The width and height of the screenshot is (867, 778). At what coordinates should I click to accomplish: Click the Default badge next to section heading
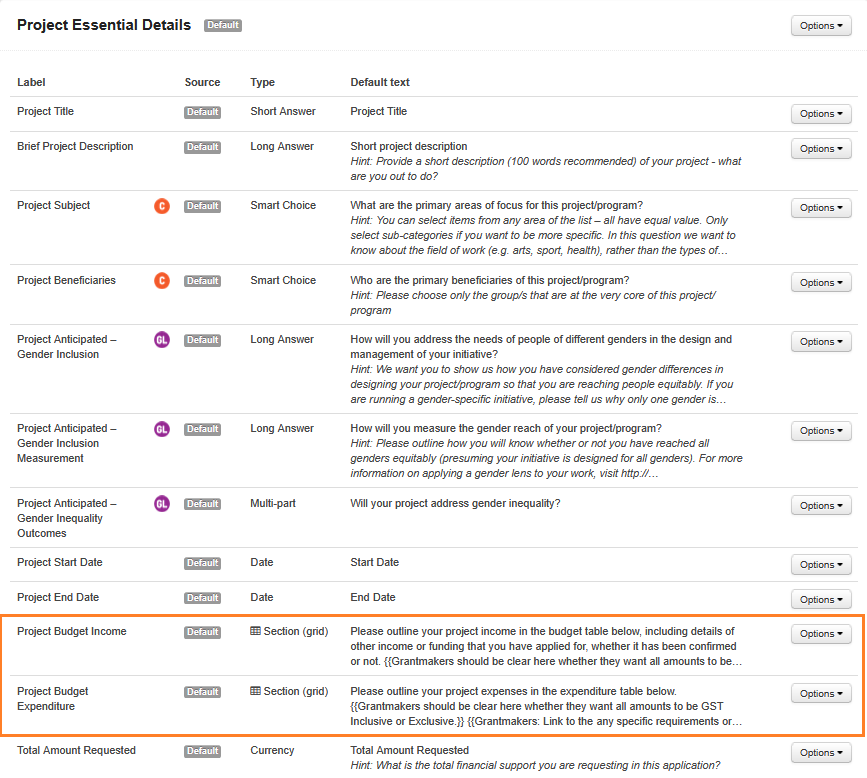tap(223, 25)
